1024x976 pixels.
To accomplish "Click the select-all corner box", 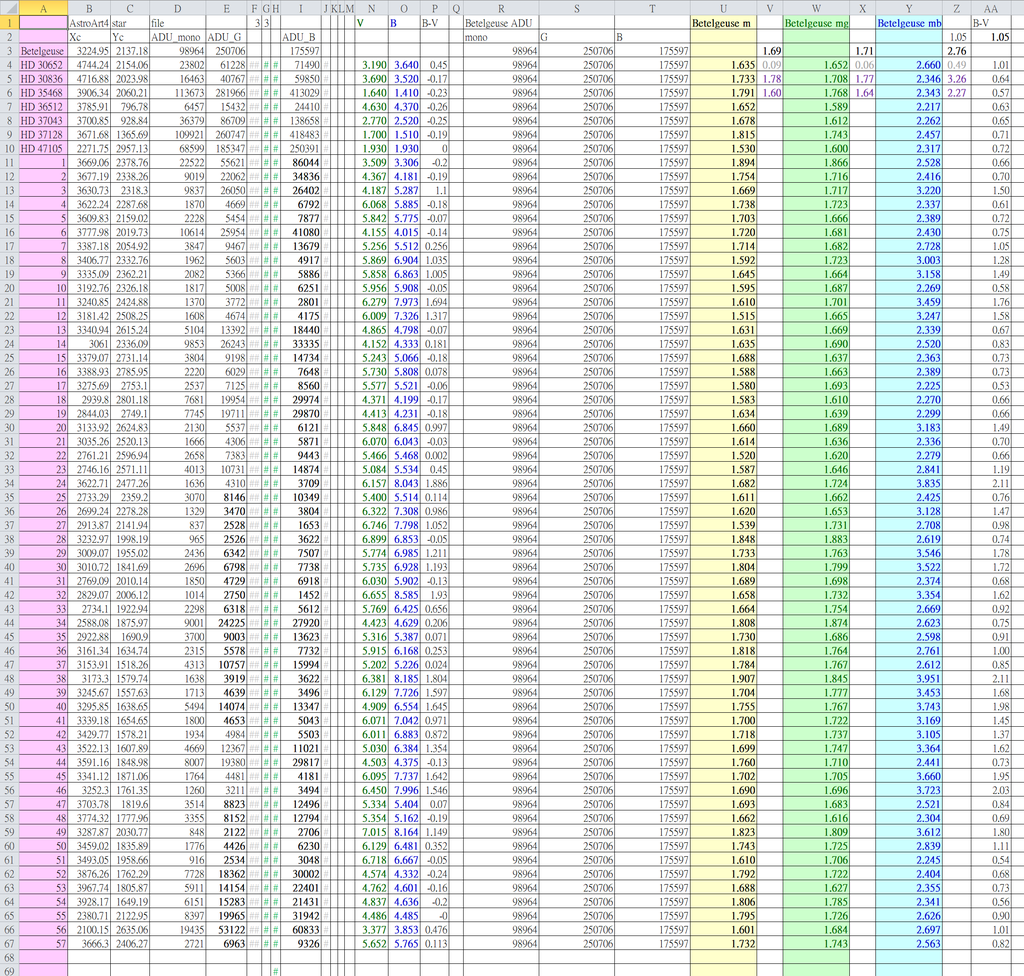I will [x=10, y=8].
